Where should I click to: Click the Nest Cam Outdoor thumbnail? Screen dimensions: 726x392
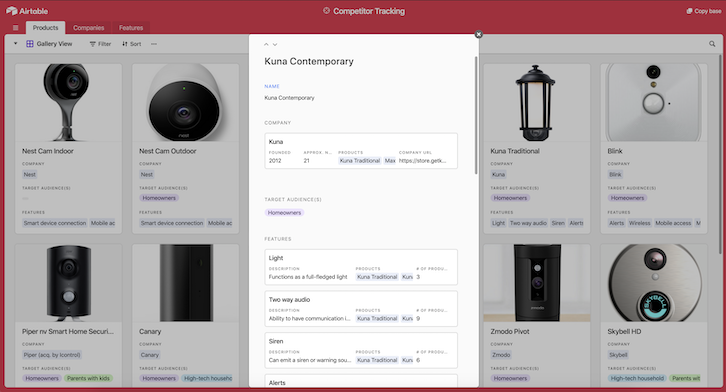(186, 102)
